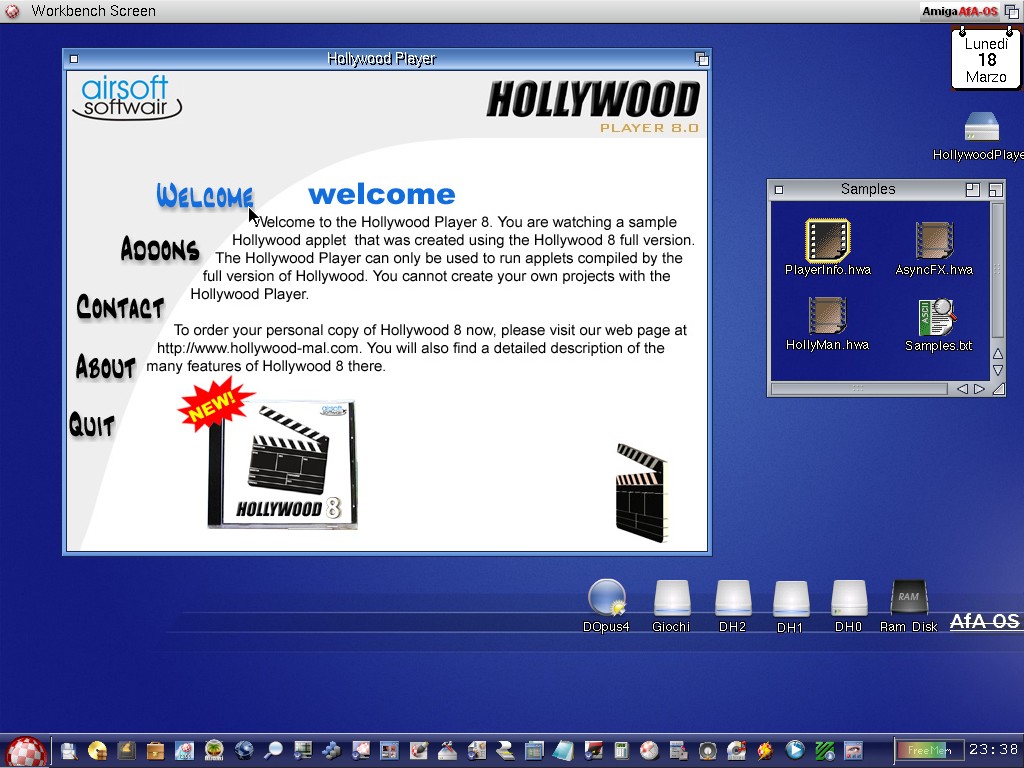Viewport: 1024px width, 768px height.
Task: Click the DH1 drive icon
Action: point(790,599)
